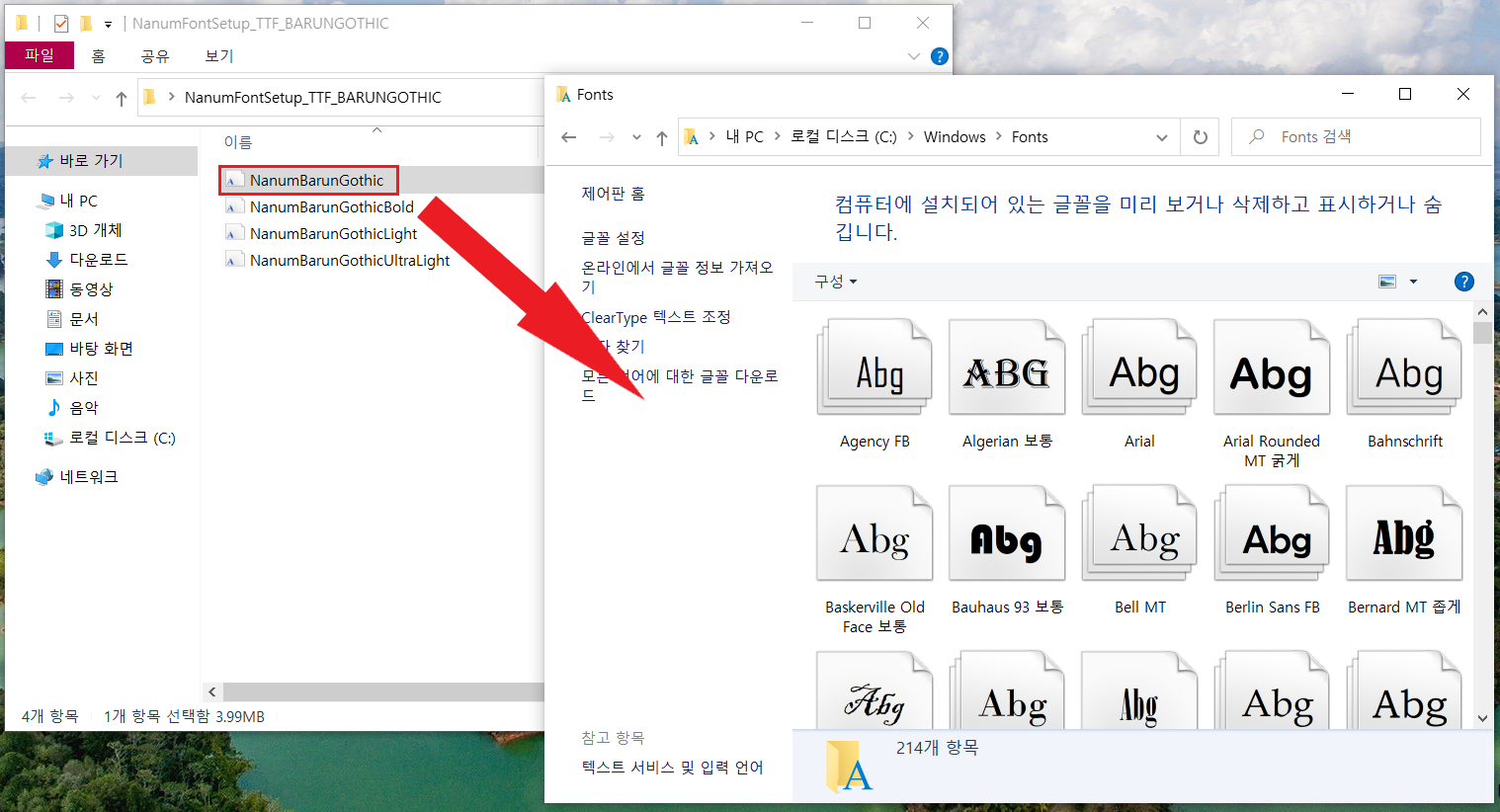This screenshot has height=812, width=1500.
Task: Open view options dropdown arrow in Fonts
Action: (x=1413, y=282)
